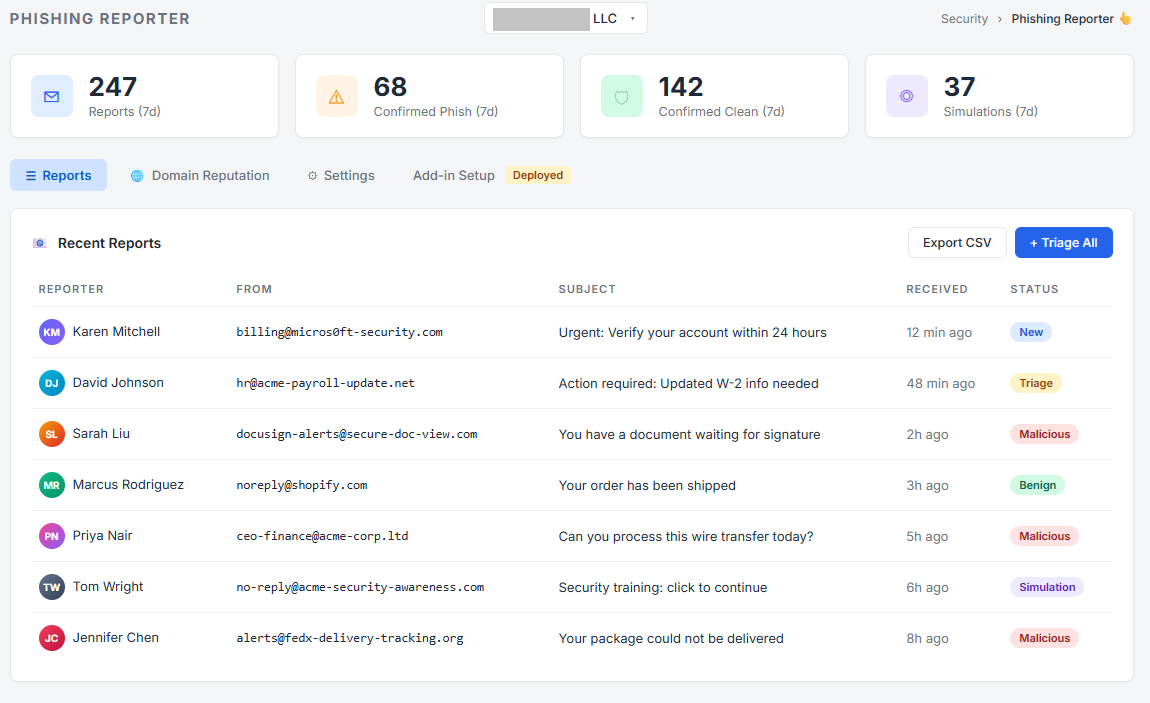Click the list icon inside the Reports tab
Screen dimensions: 1150x703
33,175
